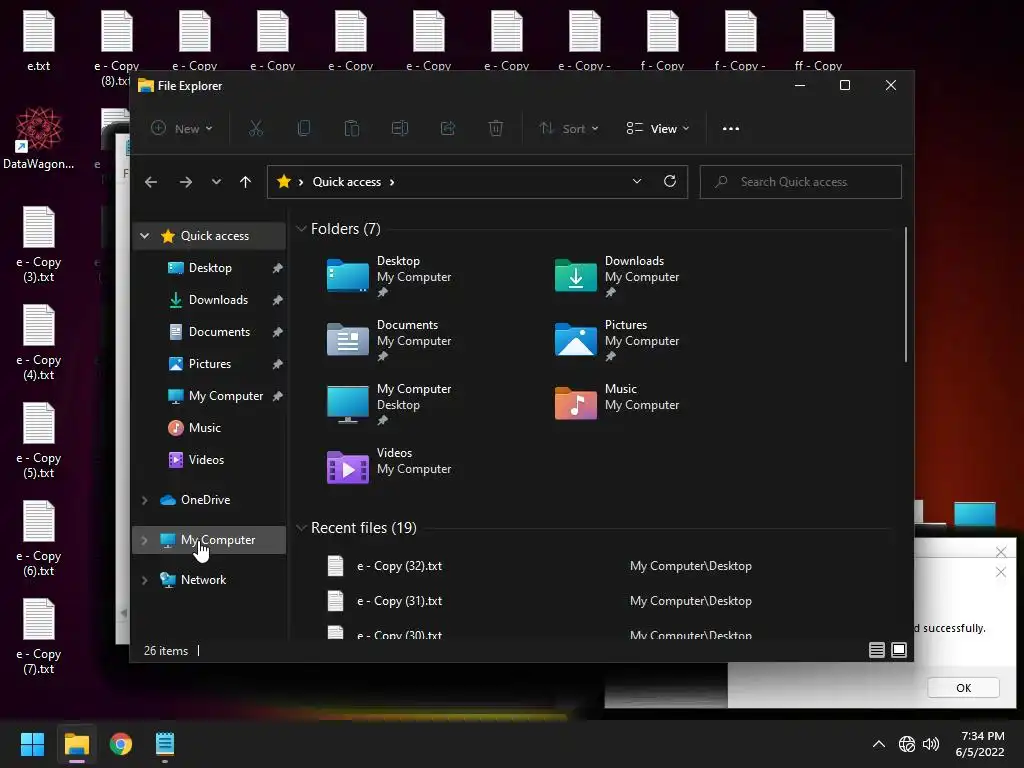Open the New dropdown menu
The width and height of the screenshot is (1024, 768).
point(182,129)
